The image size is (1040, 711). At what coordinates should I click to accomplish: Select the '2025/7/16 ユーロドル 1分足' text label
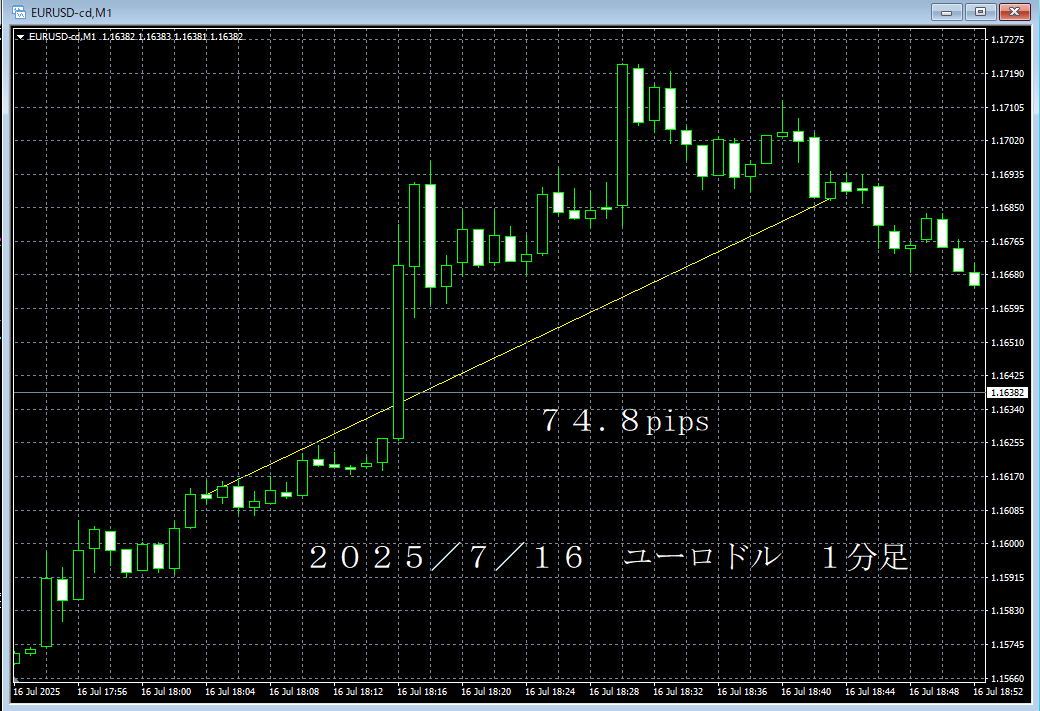(x=608, y=558)
